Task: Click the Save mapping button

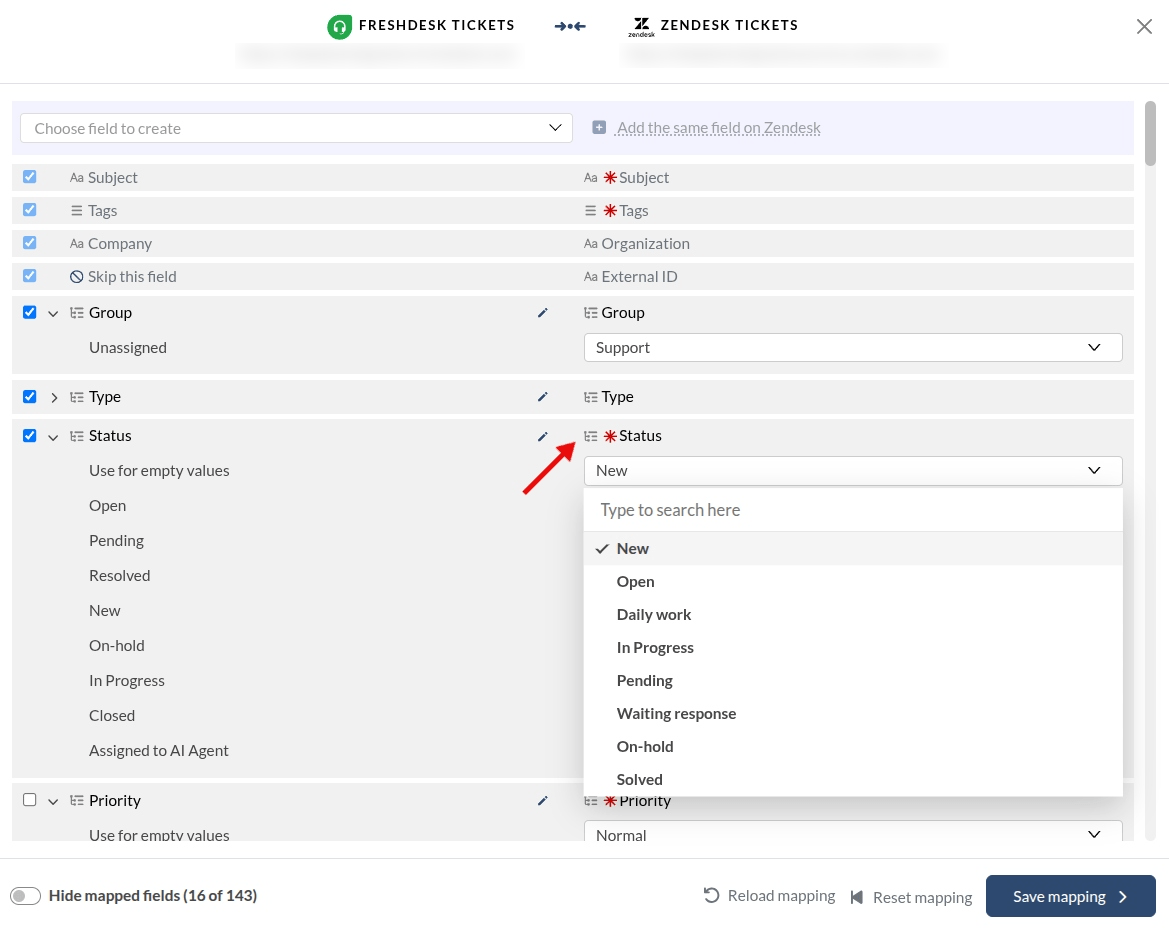Action: click(1070, 896)
